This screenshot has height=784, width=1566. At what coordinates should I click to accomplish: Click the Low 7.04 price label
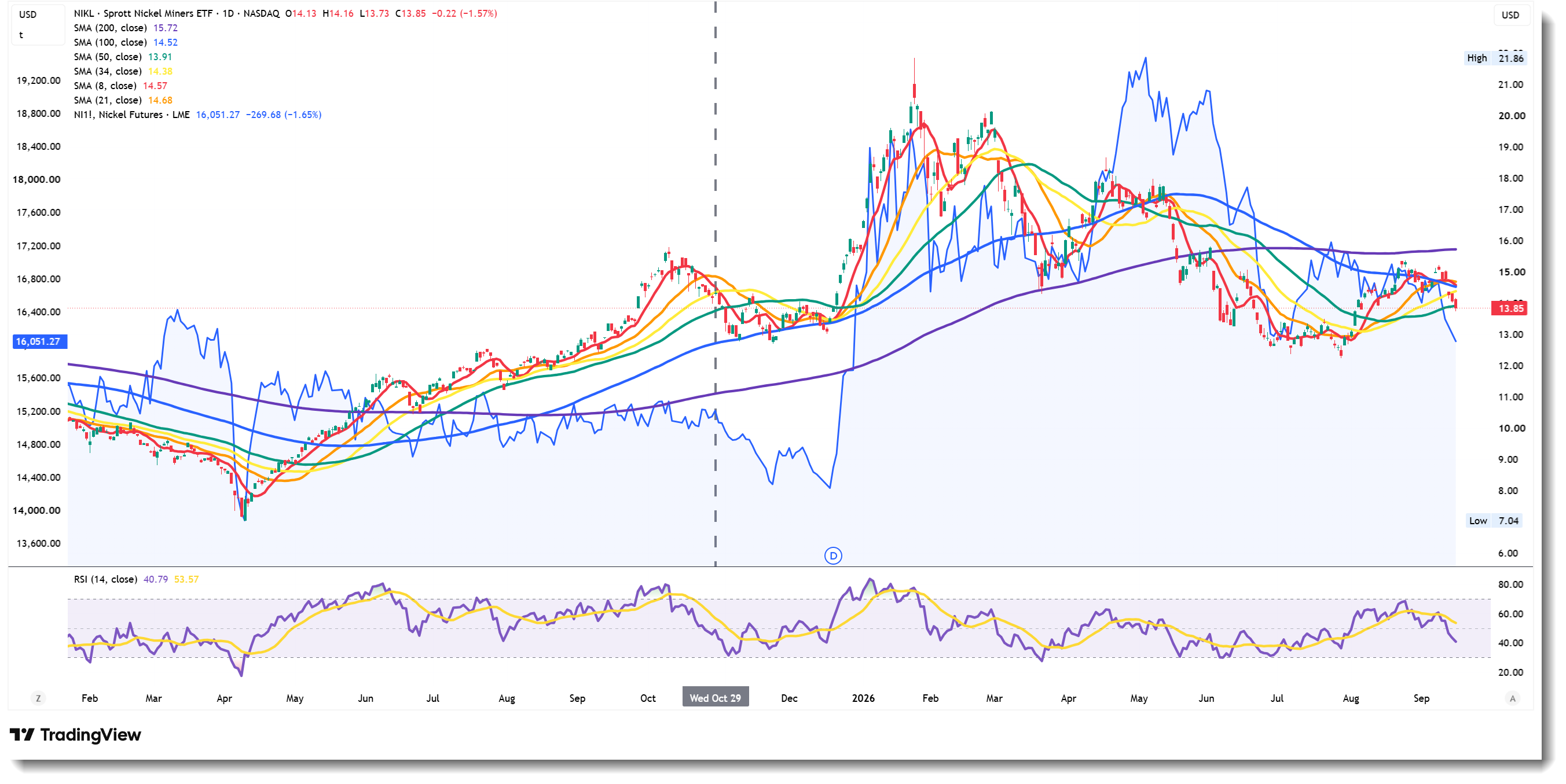pos(1493,521)
